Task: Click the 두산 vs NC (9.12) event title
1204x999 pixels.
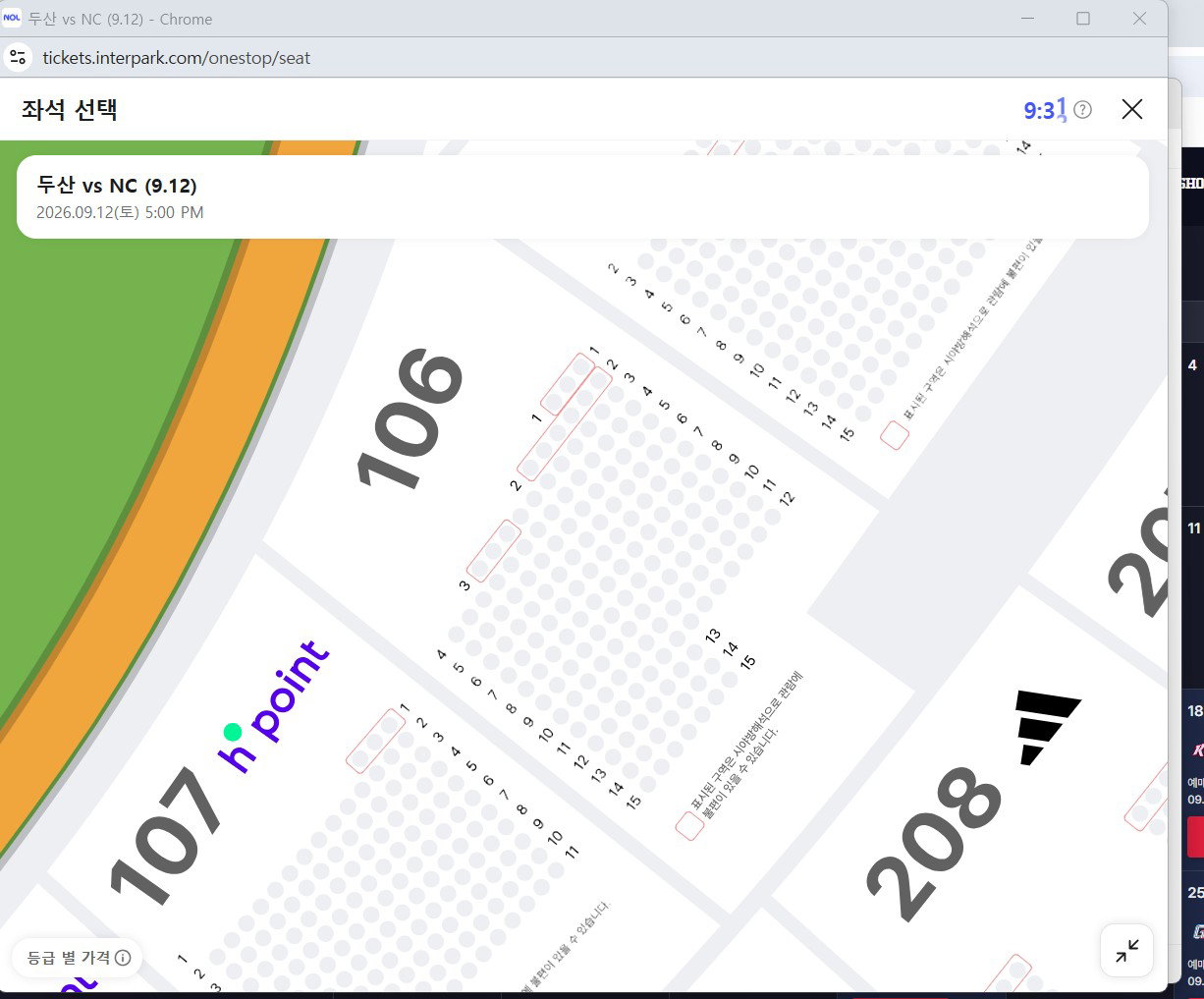Action: coord(117,185)
